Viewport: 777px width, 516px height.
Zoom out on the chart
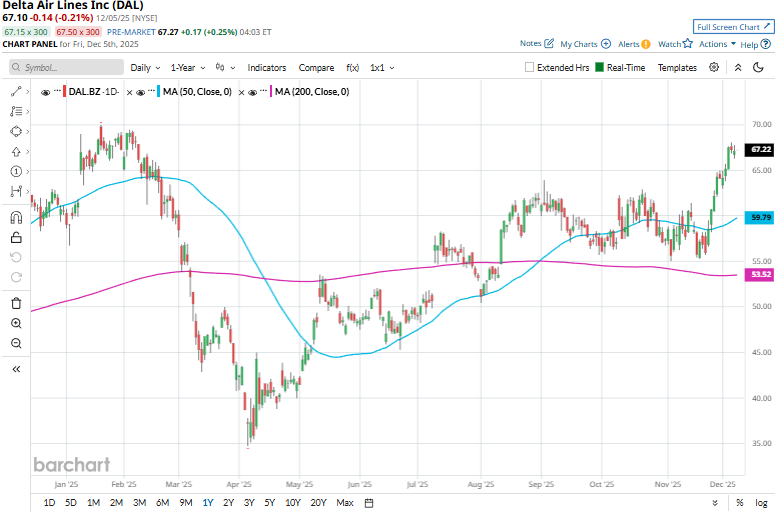pyautogui.click(x=16, y=343)
